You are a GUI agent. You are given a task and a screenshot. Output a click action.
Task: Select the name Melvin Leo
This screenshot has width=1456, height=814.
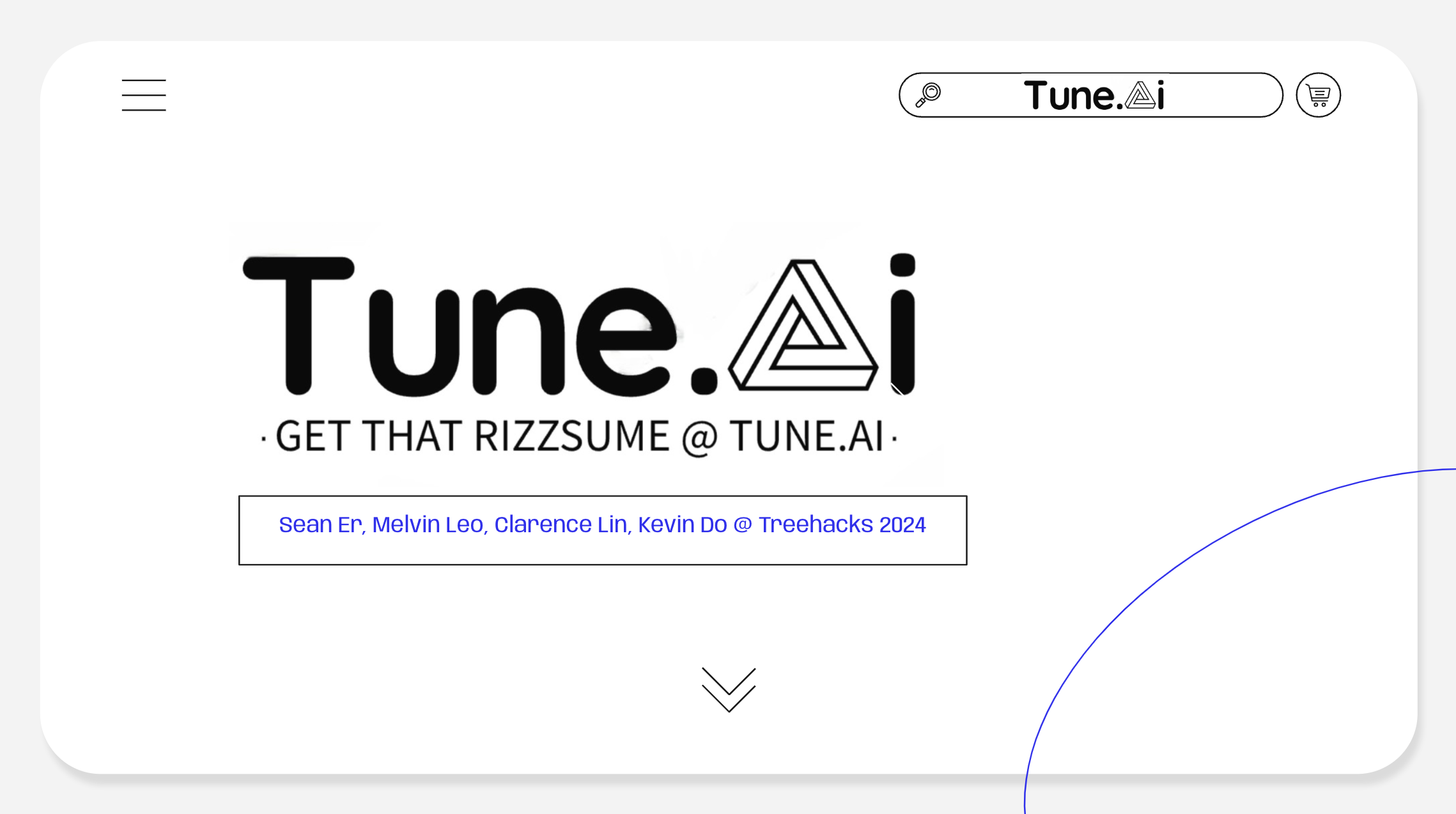pos(428,525)
